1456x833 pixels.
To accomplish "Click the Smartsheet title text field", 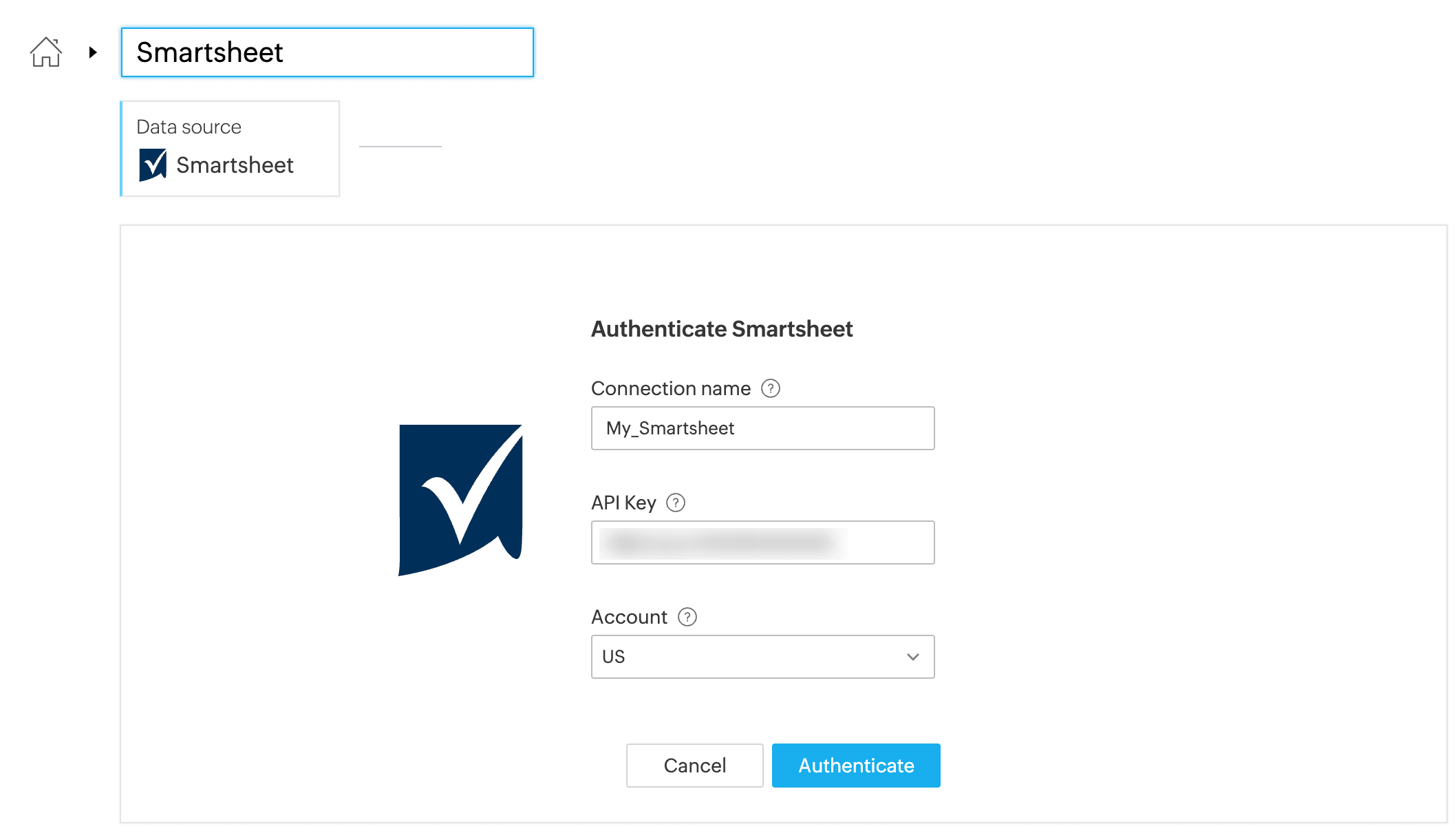I will coord(327,52).
